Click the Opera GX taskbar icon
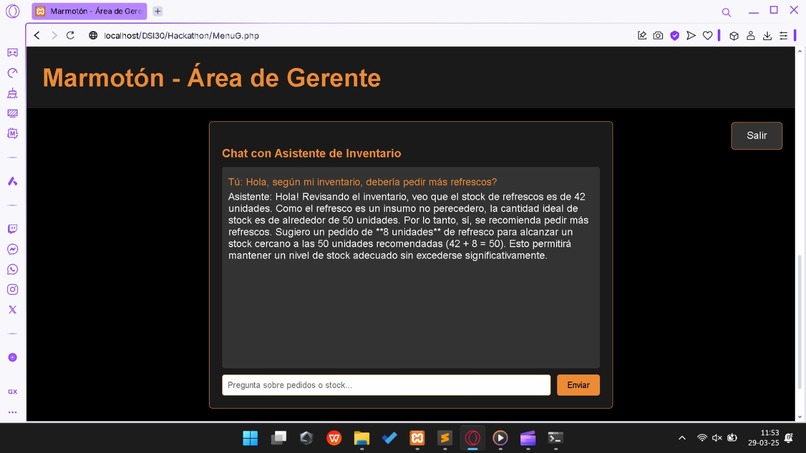Viewport: 806px width, 453px height. [x=472, y=438]
